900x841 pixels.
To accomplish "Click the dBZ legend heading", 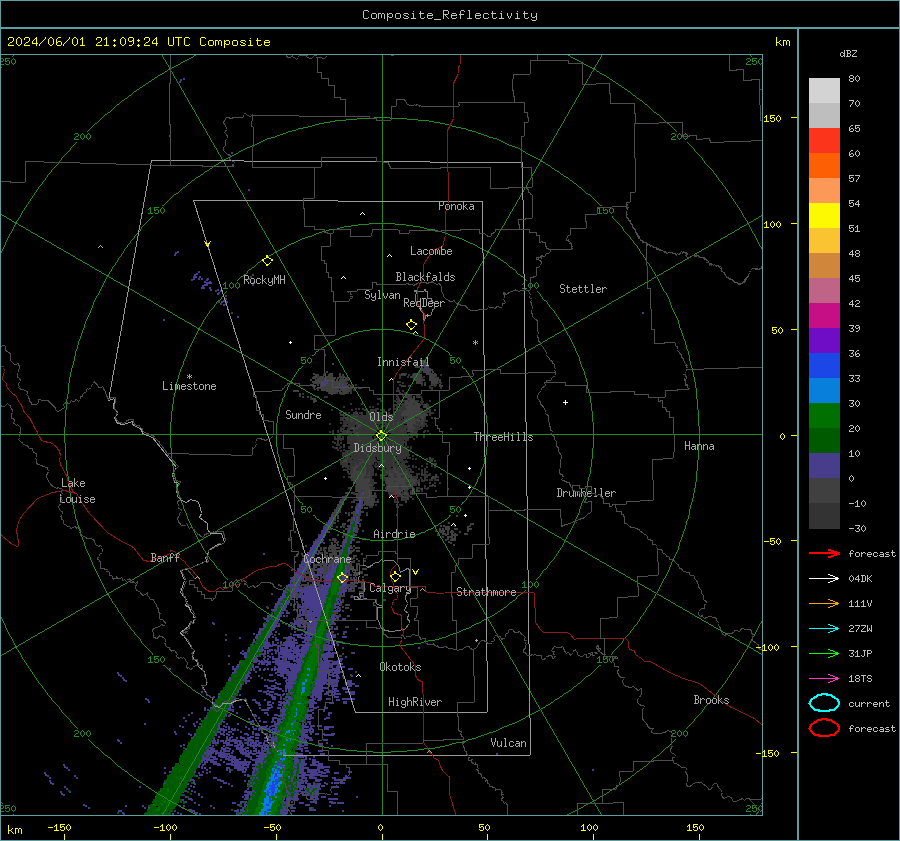I will 848,53.
